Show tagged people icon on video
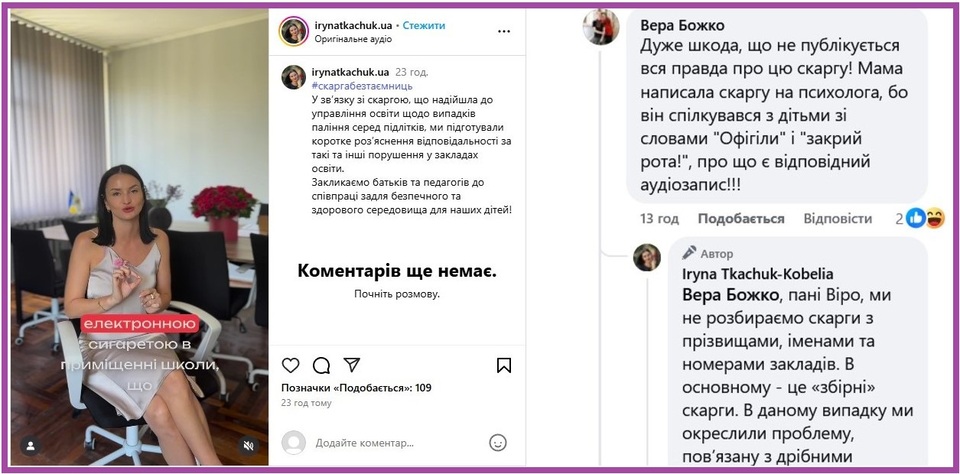The width and height of the screenshot is (960, 474). pos(29,445)
